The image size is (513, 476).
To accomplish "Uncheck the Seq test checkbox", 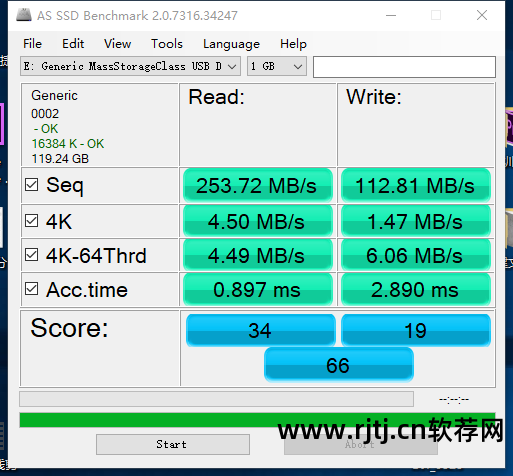I will coord(32,184).
